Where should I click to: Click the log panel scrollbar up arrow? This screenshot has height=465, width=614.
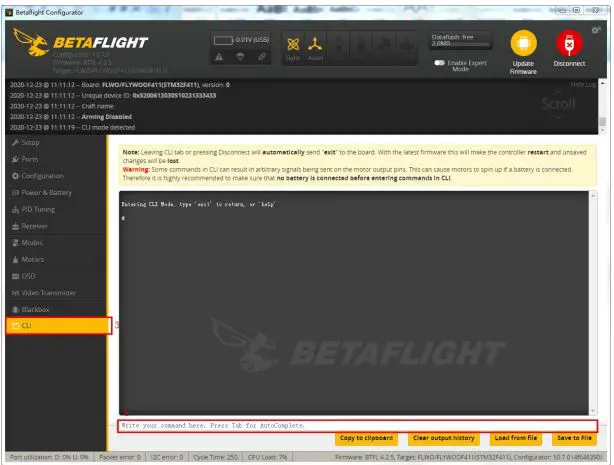coord(603,83)
